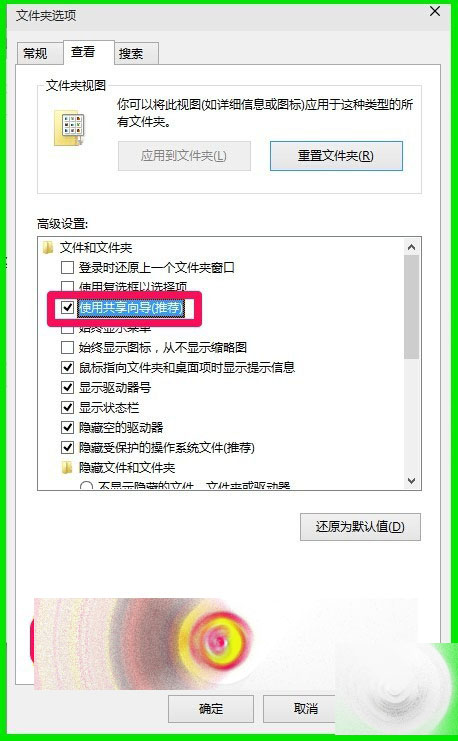This screenshot has height=741, width=458.
Task: Click the 隐藏文件和文件夹 folder icon
Action: 68,468
